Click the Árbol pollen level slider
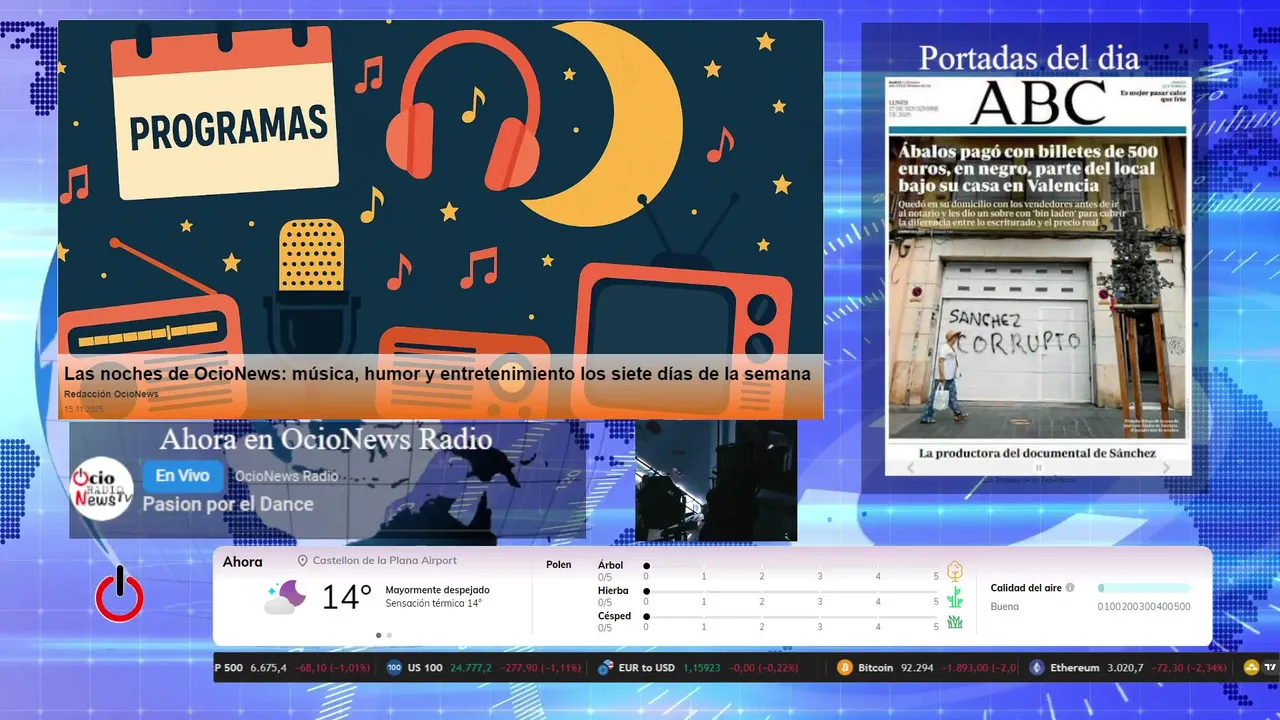 click(x=791, y=566)
